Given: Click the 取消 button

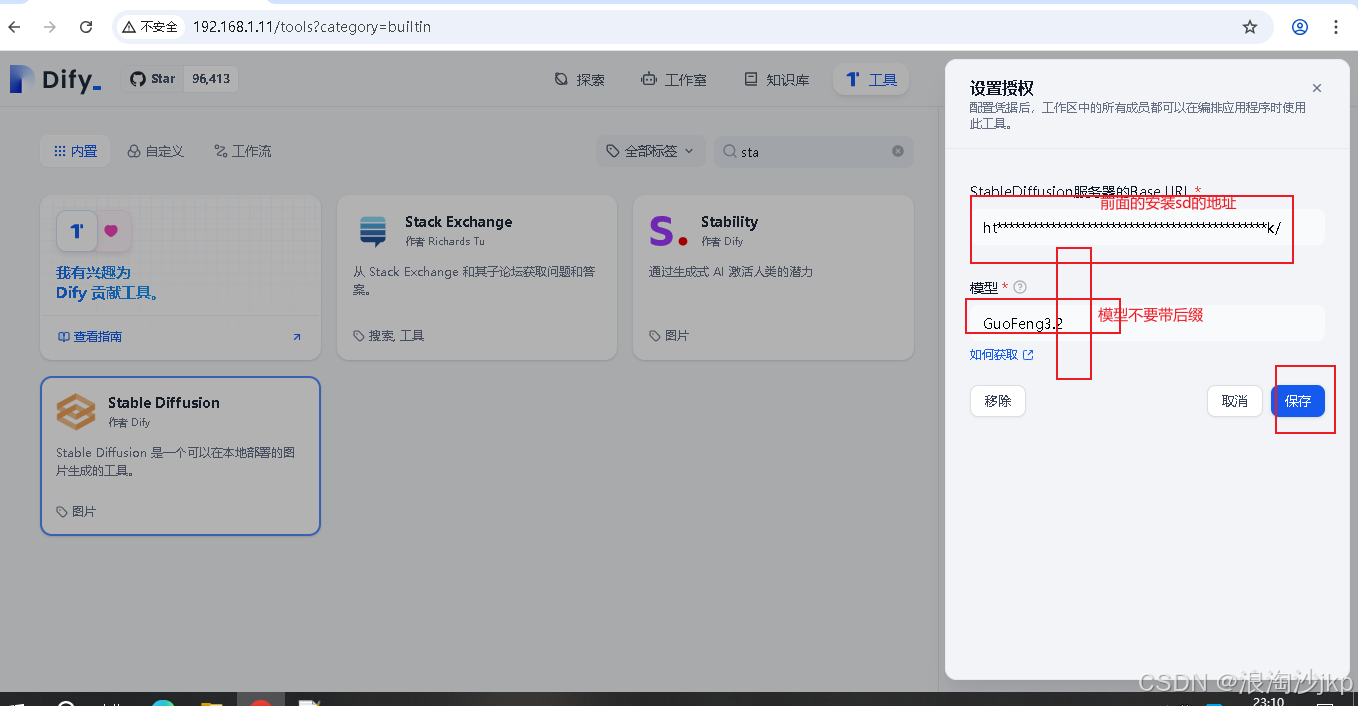Looking at the screenshot, I should pos(1235,401).
